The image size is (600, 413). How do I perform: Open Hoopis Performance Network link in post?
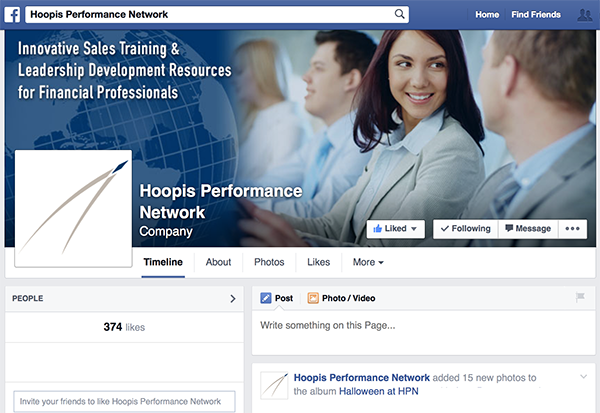(362, 378)
